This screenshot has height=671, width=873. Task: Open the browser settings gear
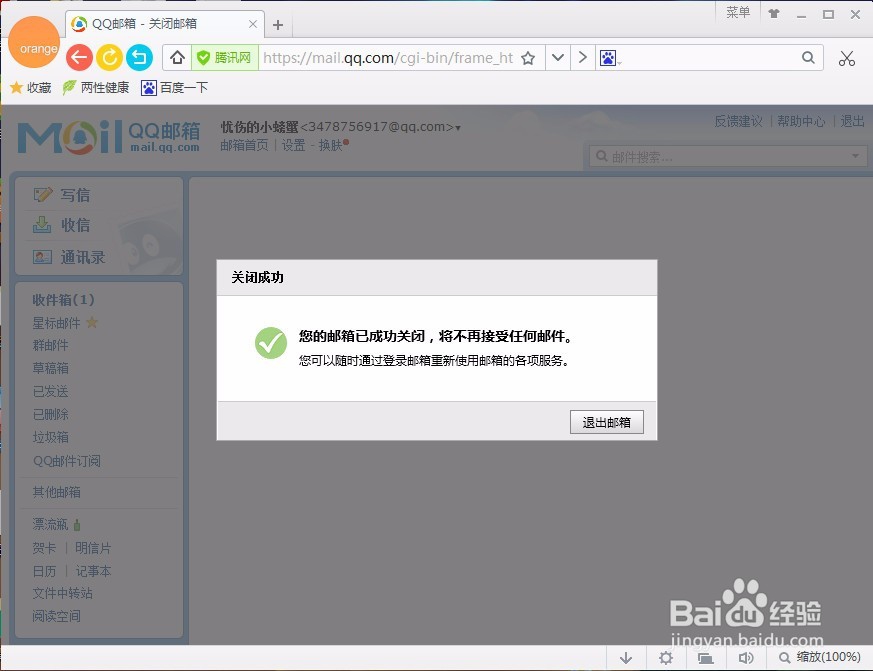click(x=666, y=658)
